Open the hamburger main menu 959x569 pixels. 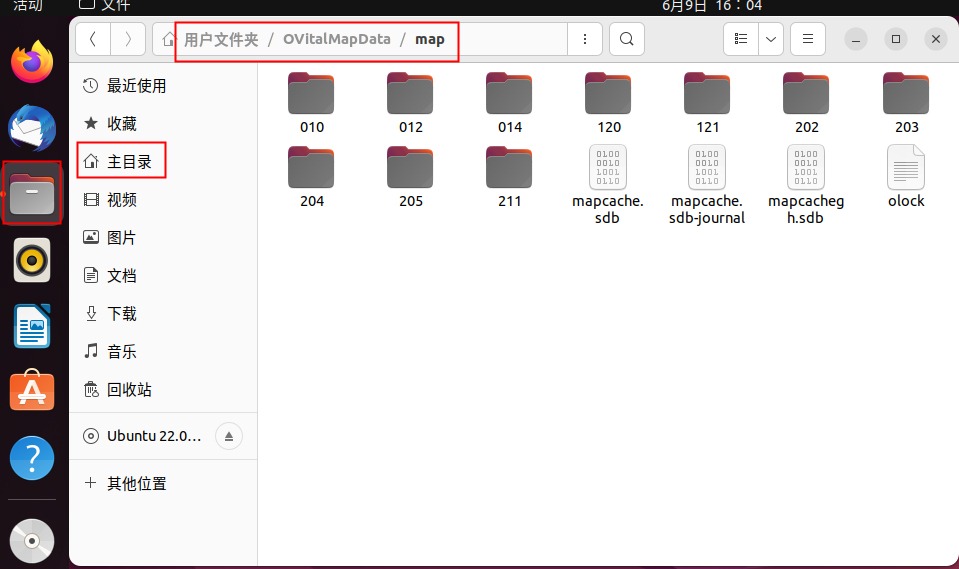(808, 39)
